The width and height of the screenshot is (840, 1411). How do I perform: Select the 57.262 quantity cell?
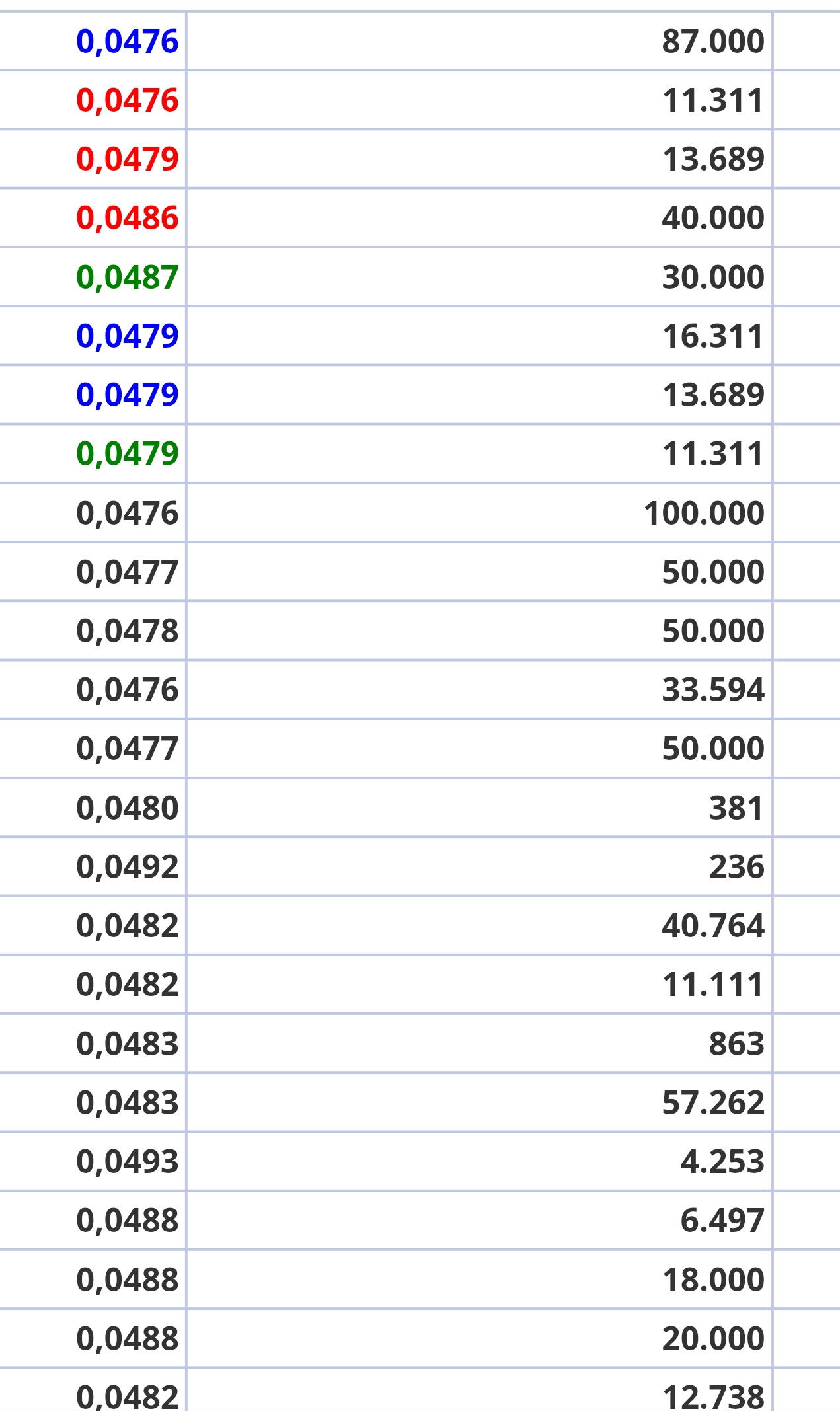(479, 1102)
